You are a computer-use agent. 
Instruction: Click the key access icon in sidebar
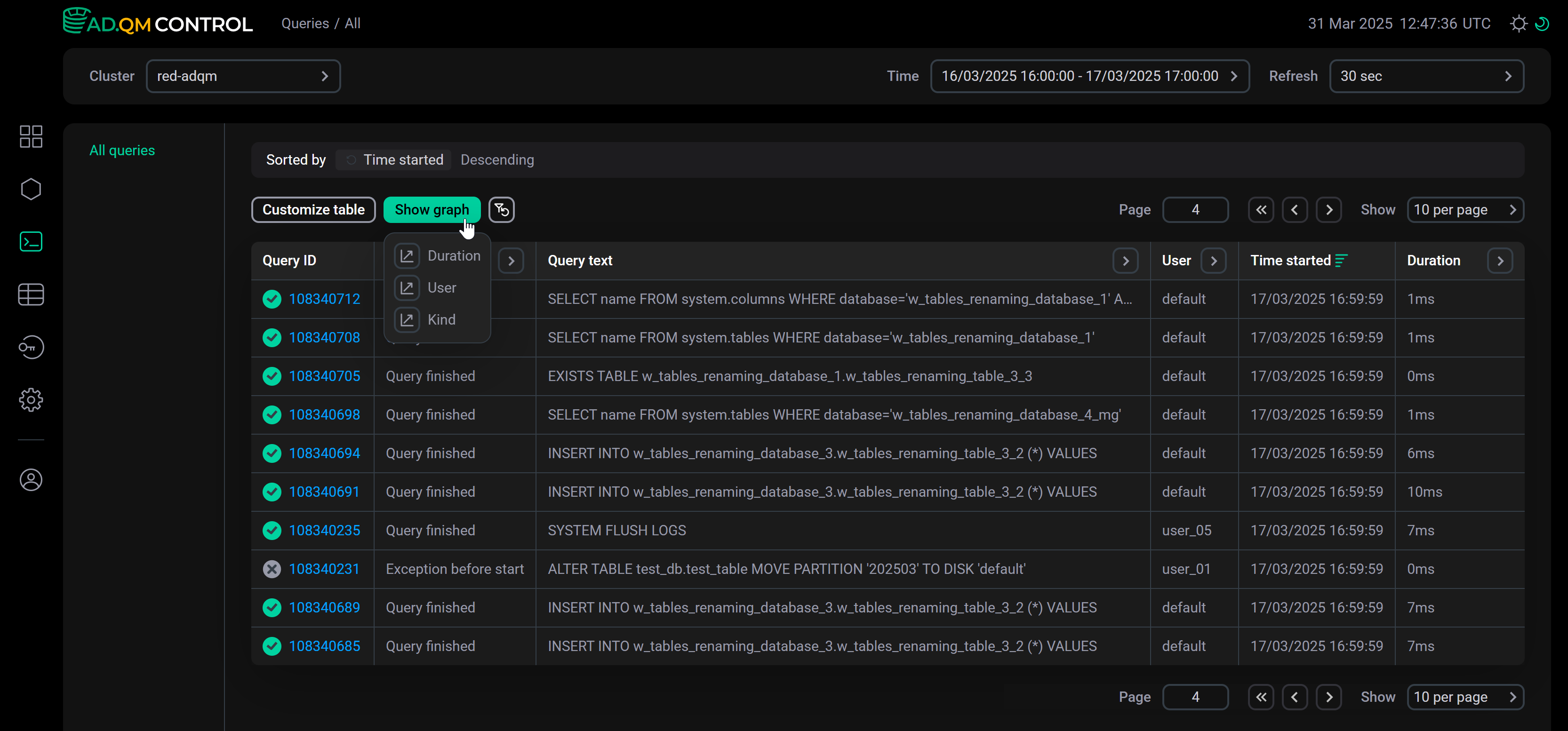tap(31, 347)
